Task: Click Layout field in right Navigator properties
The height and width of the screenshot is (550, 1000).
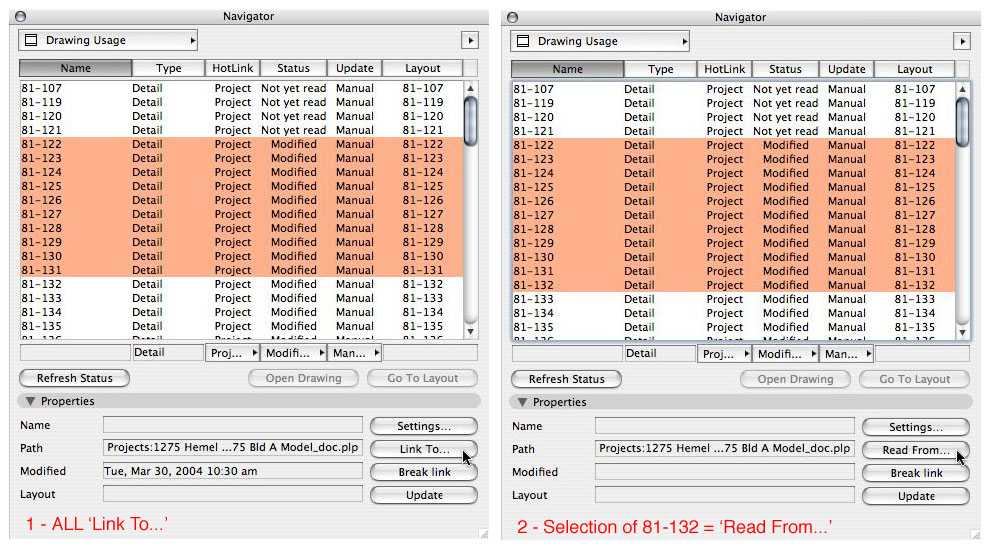Action: pos(724,495)
